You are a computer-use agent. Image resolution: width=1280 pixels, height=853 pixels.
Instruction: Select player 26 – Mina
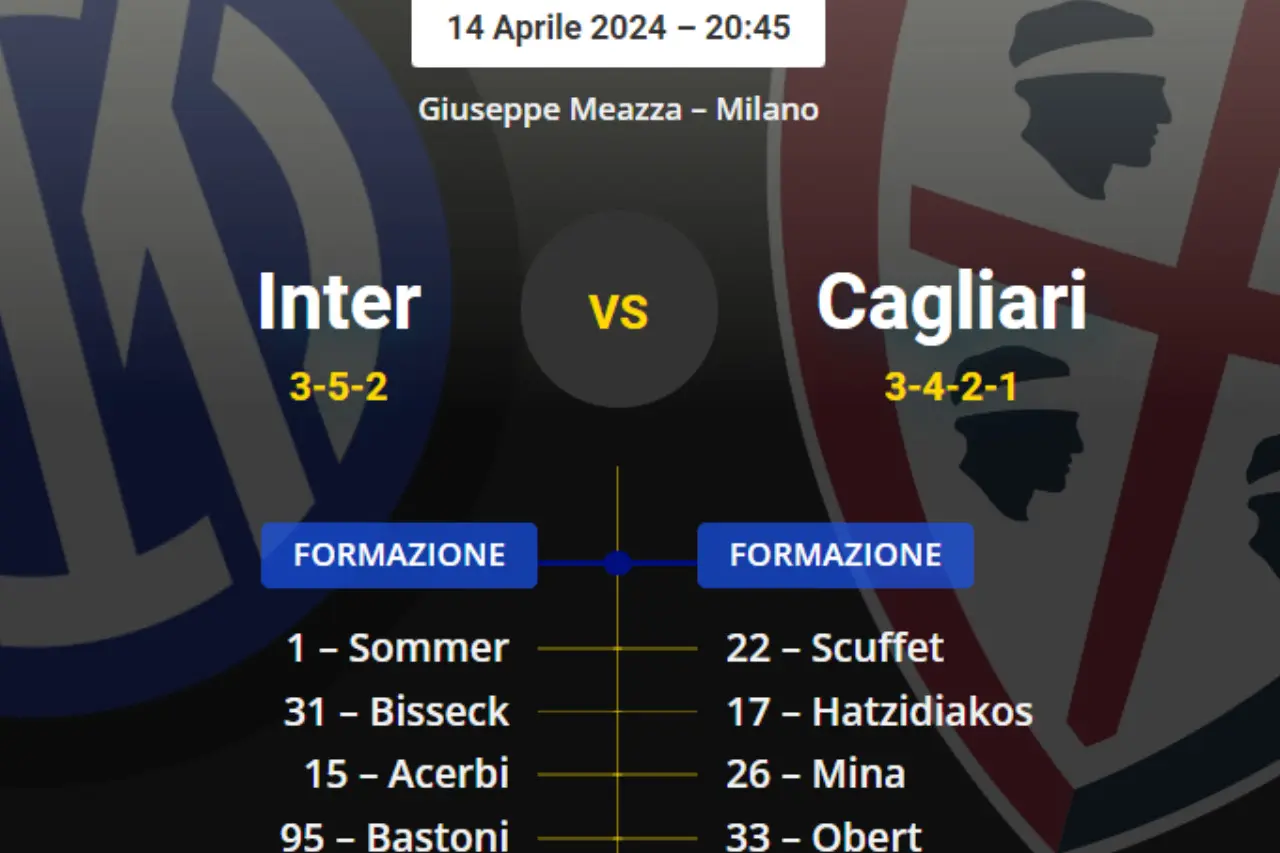(815, 774)
